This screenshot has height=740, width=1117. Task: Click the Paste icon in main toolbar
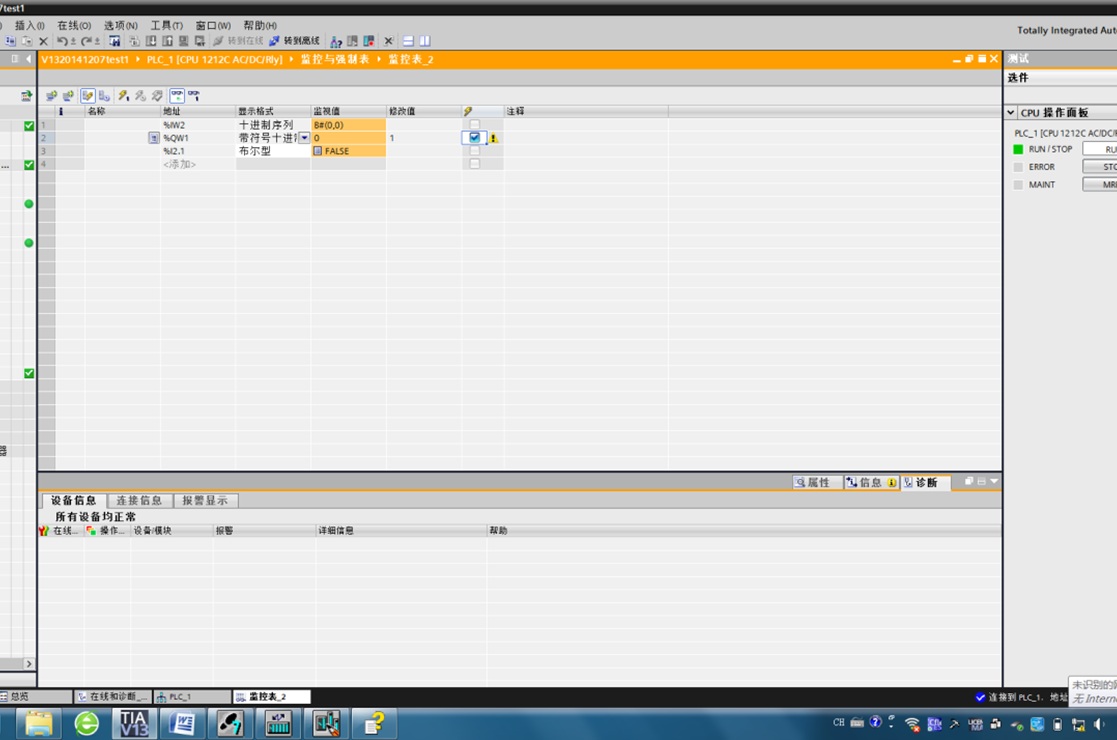point(27,41)
